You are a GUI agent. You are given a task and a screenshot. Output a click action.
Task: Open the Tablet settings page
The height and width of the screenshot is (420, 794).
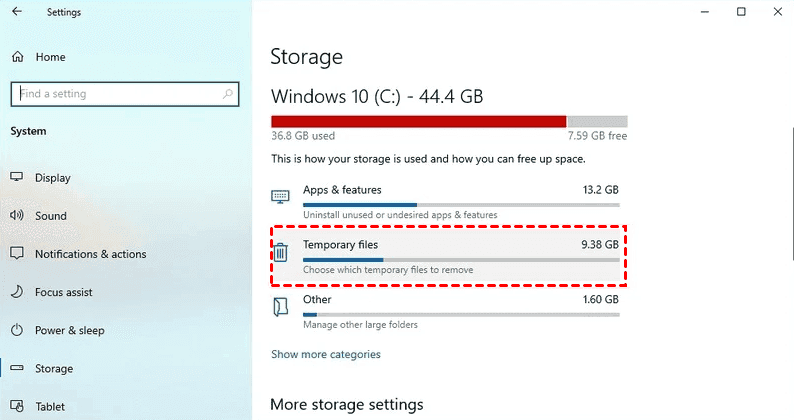tap(51, 407)
